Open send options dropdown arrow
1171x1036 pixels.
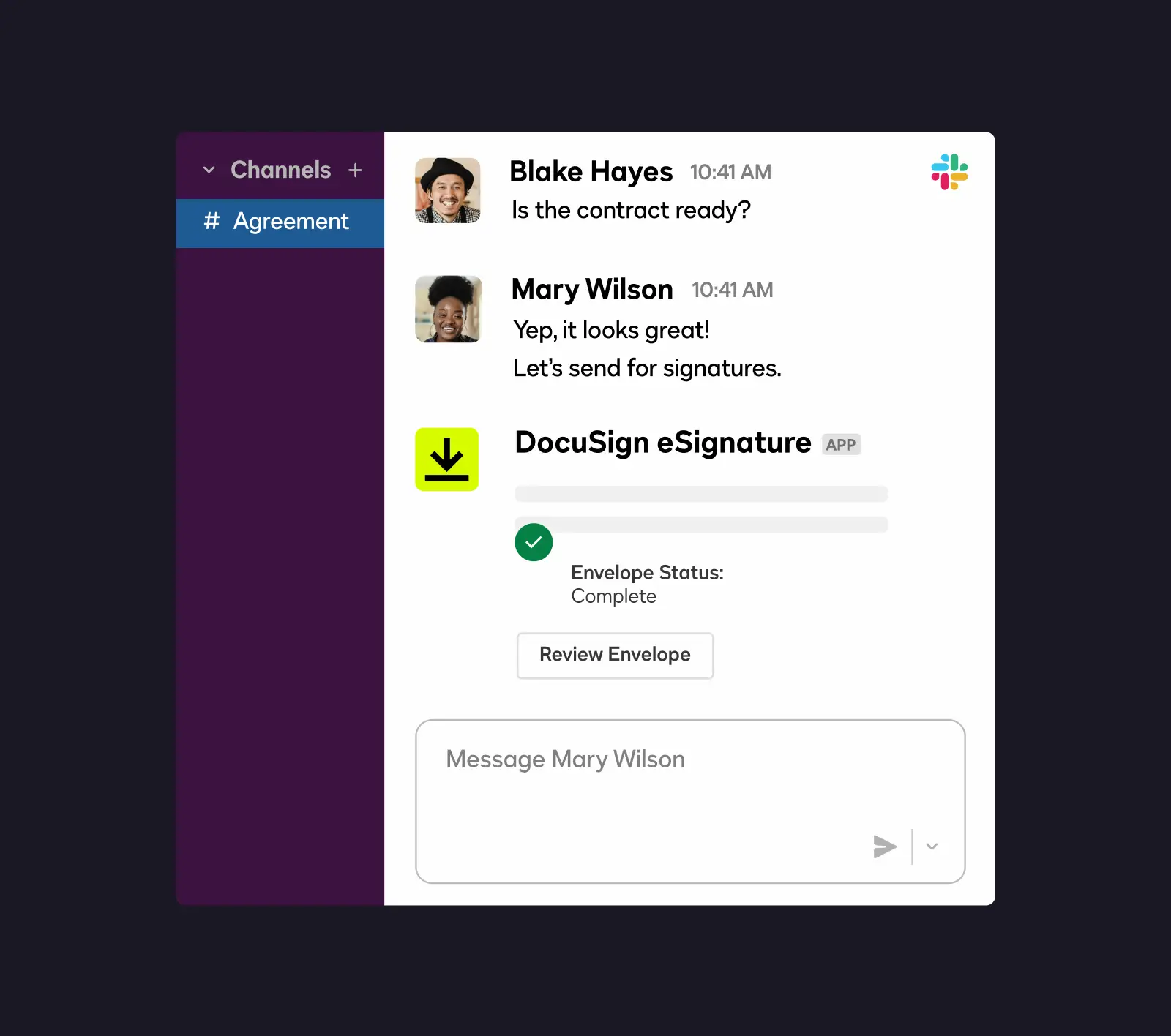[x=932, y=847]
